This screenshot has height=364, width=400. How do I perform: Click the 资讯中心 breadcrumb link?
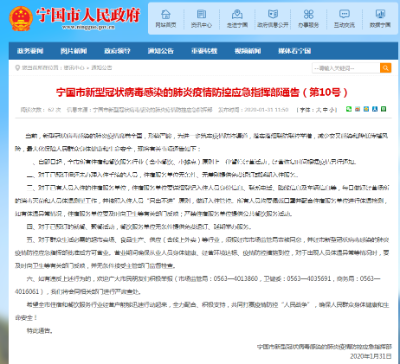[74, 68]
